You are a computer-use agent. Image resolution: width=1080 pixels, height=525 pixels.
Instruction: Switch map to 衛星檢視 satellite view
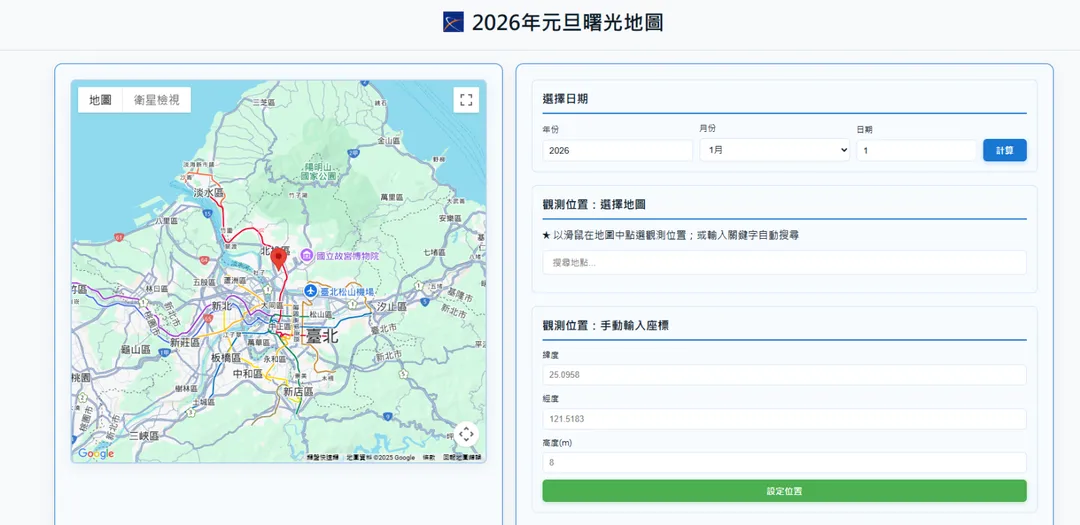tap(157, 100)
